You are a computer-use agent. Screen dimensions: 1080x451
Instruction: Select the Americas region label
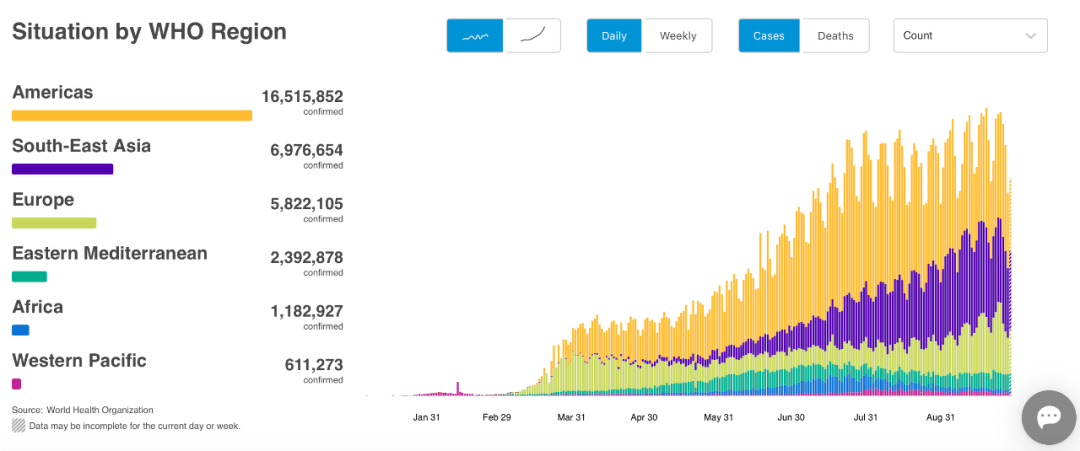pyautogui.click(x=52, y=92)
